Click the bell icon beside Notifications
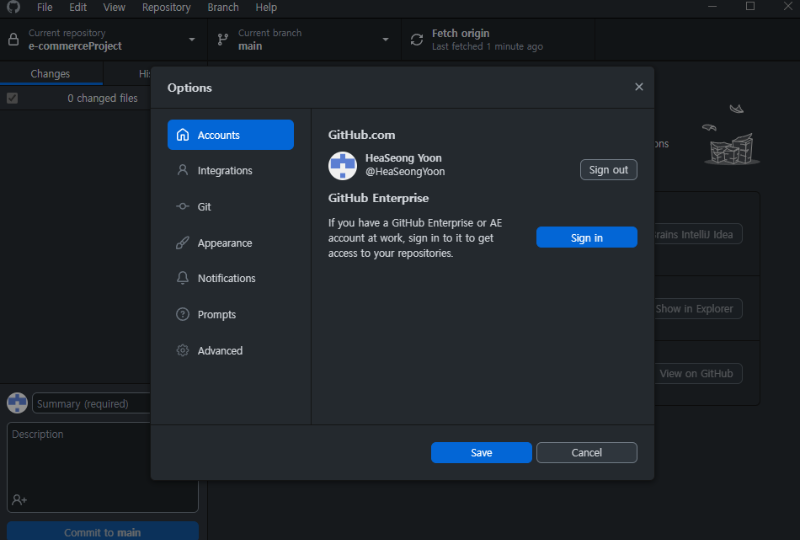The width and height of the screenshot is (800, 540). click(183, 278)
